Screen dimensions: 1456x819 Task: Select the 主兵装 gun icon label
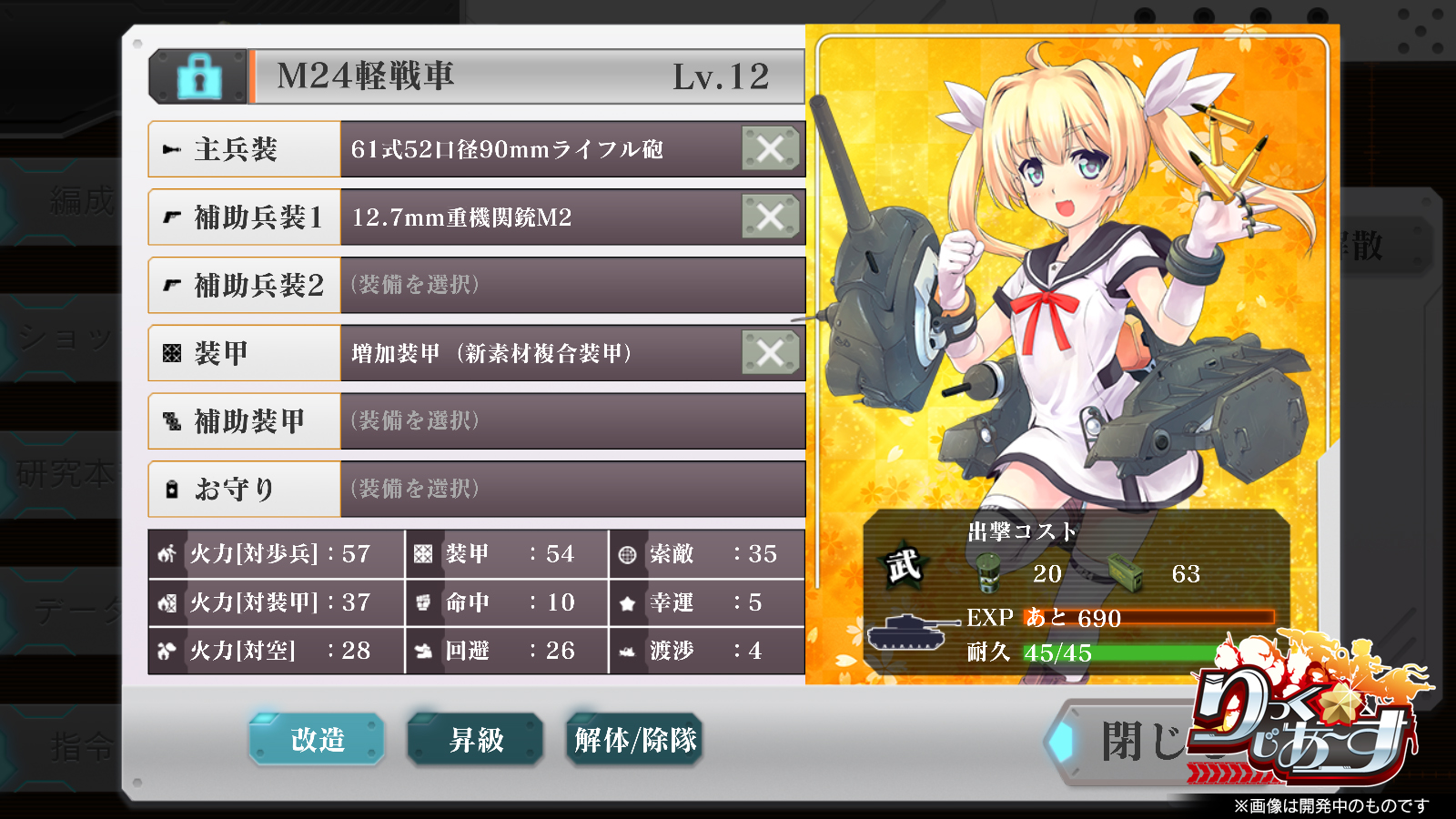(x=171, y=149)
